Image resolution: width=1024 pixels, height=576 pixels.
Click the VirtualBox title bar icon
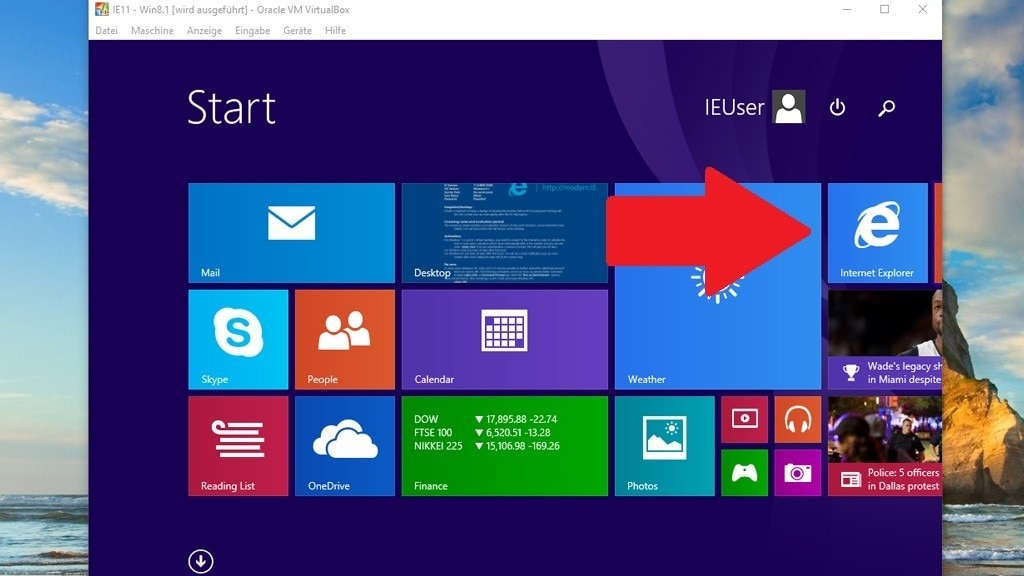pyautogui.click(x=102, y=9)
